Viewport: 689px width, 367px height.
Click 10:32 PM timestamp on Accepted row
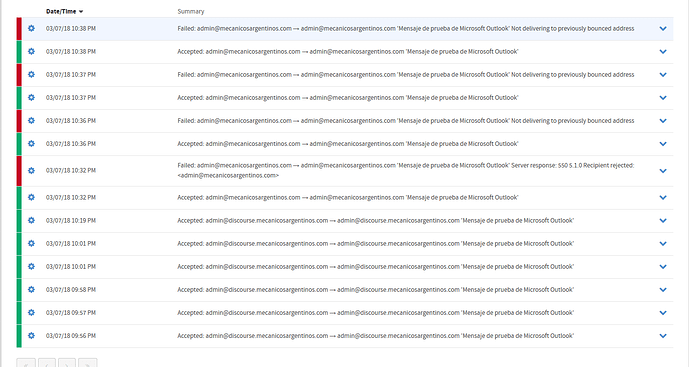pos(71,197)
